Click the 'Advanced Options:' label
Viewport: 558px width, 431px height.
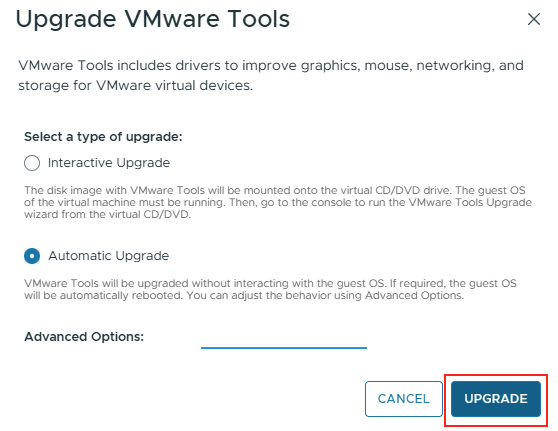pyautogui.click(x=84, y=336)
